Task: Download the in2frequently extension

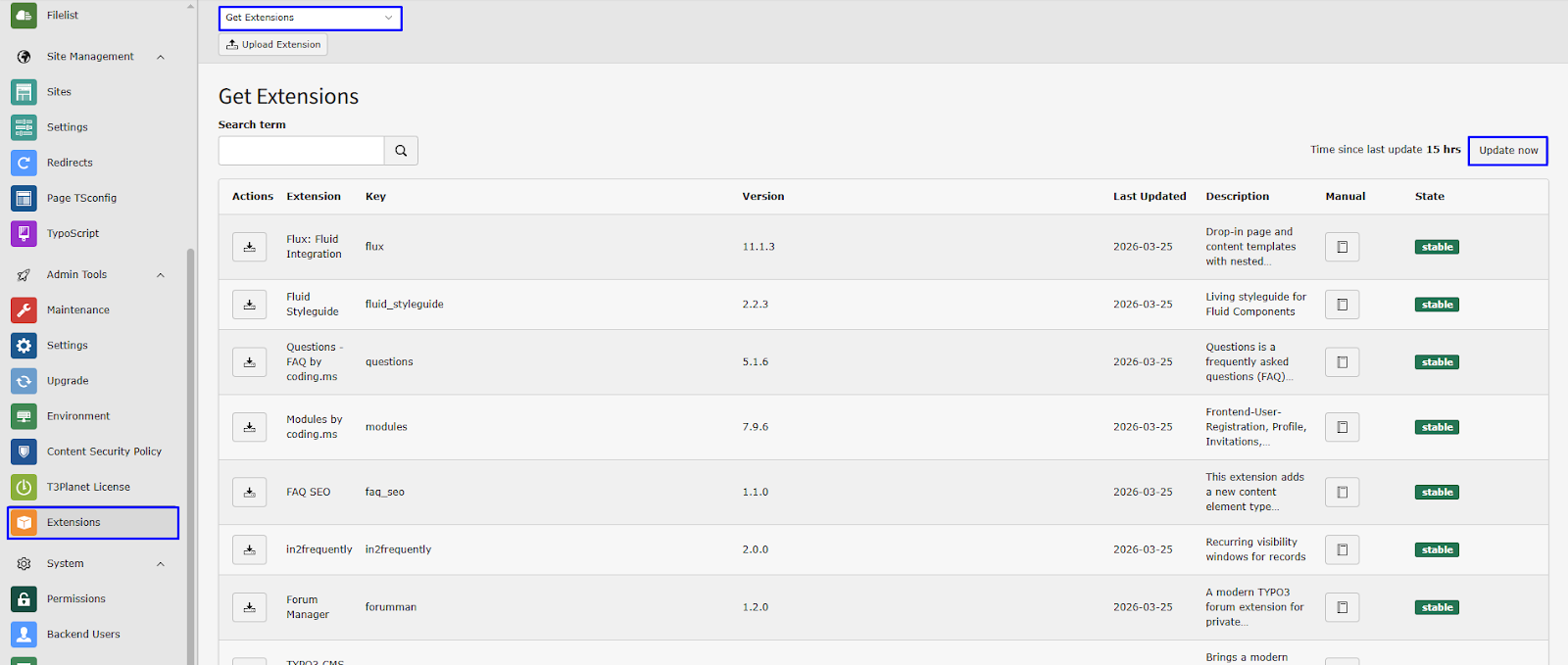Action: click(249, 549)
